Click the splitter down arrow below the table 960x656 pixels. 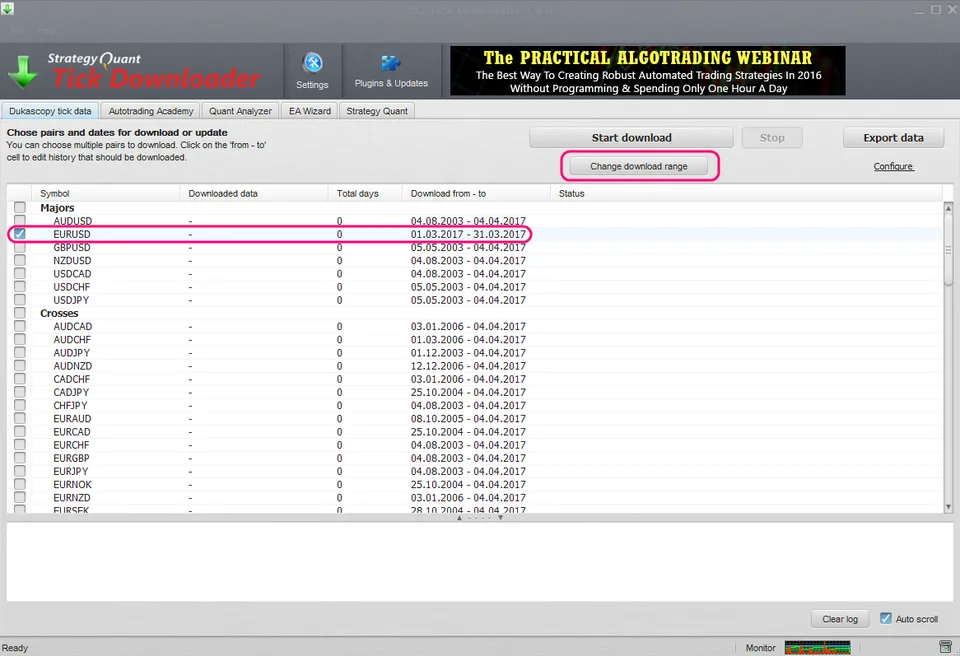500,518
